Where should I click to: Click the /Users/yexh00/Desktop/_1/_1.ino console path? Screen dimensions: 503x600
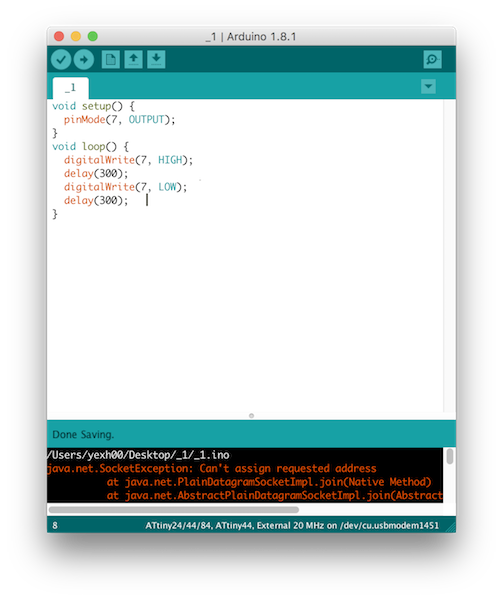pyautogui.click(x=138, y=455)
